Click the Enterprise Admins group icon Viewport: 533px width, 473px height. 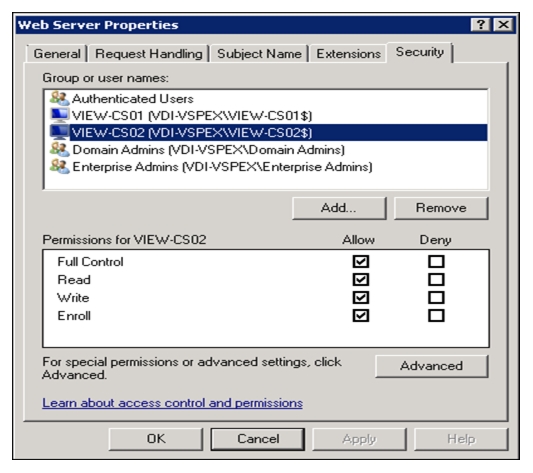[x=60, y=166]
